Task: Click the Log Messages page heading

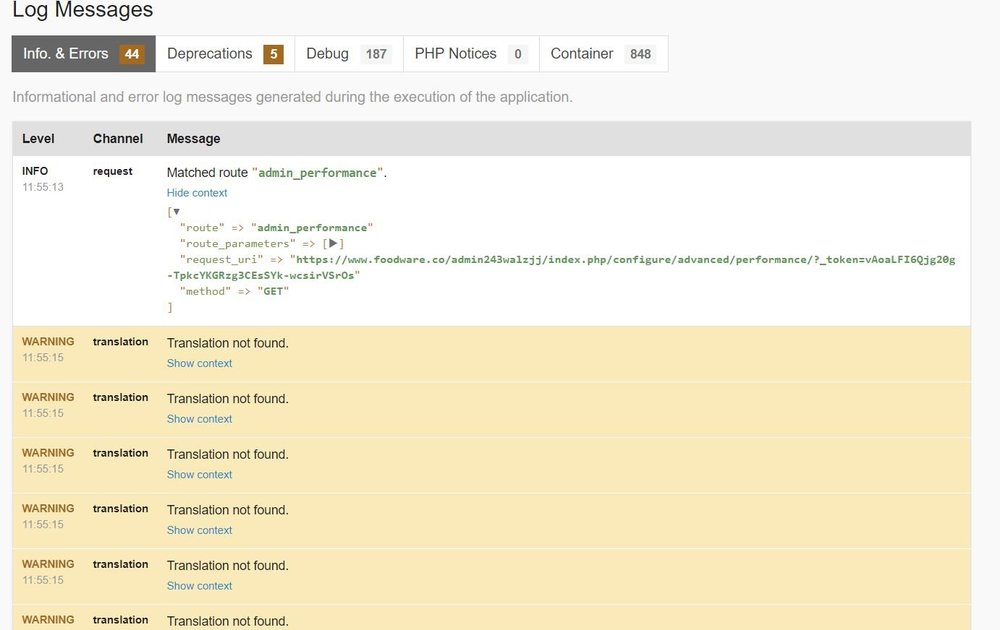Action: [83, 11]
